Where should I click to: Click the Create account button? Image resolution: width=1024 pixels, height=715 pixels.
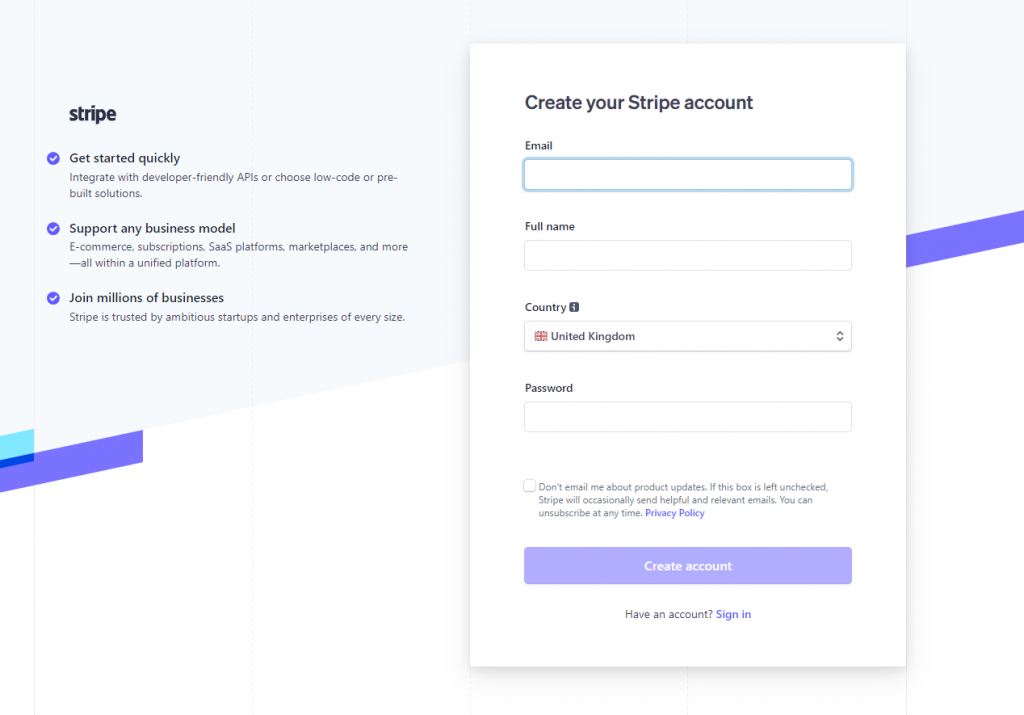click(688, 565)
